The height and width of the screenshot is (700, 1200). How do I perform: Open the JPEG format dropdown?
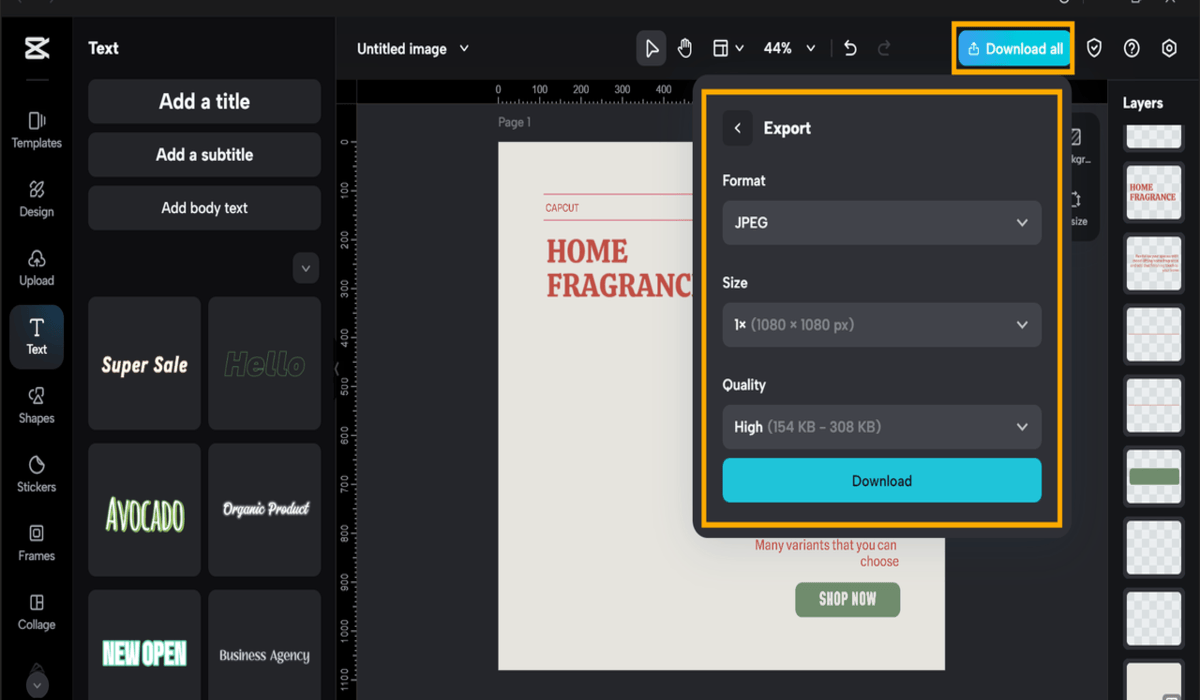tap(882, 222)
